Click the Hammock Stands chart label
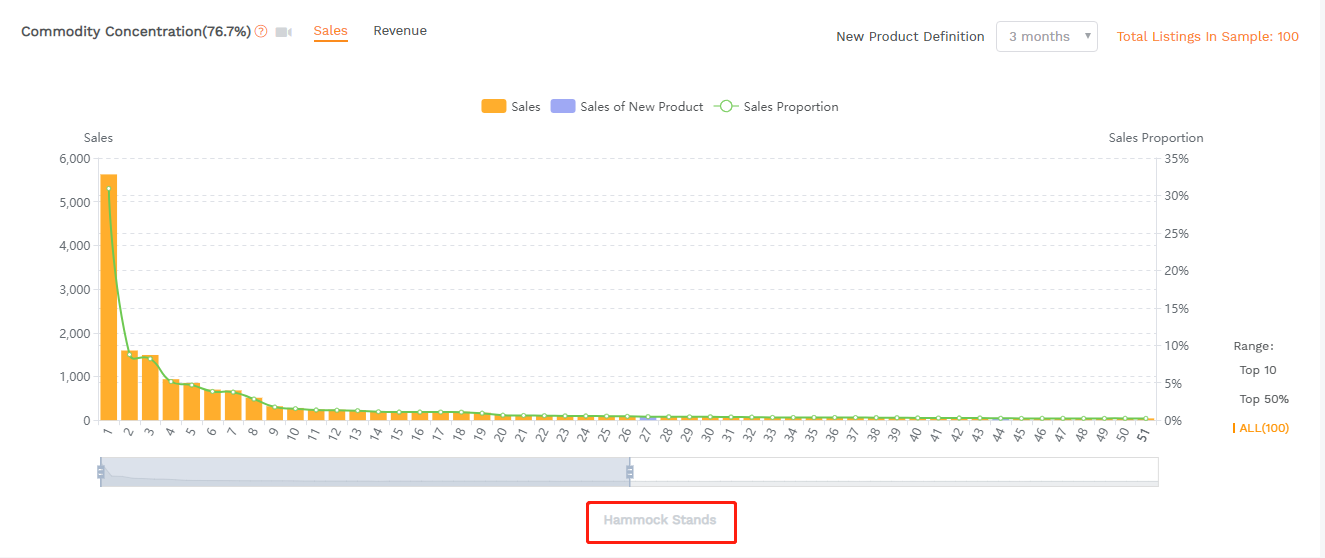This screenshot has height=558, width=1325. tap(660, 520)
